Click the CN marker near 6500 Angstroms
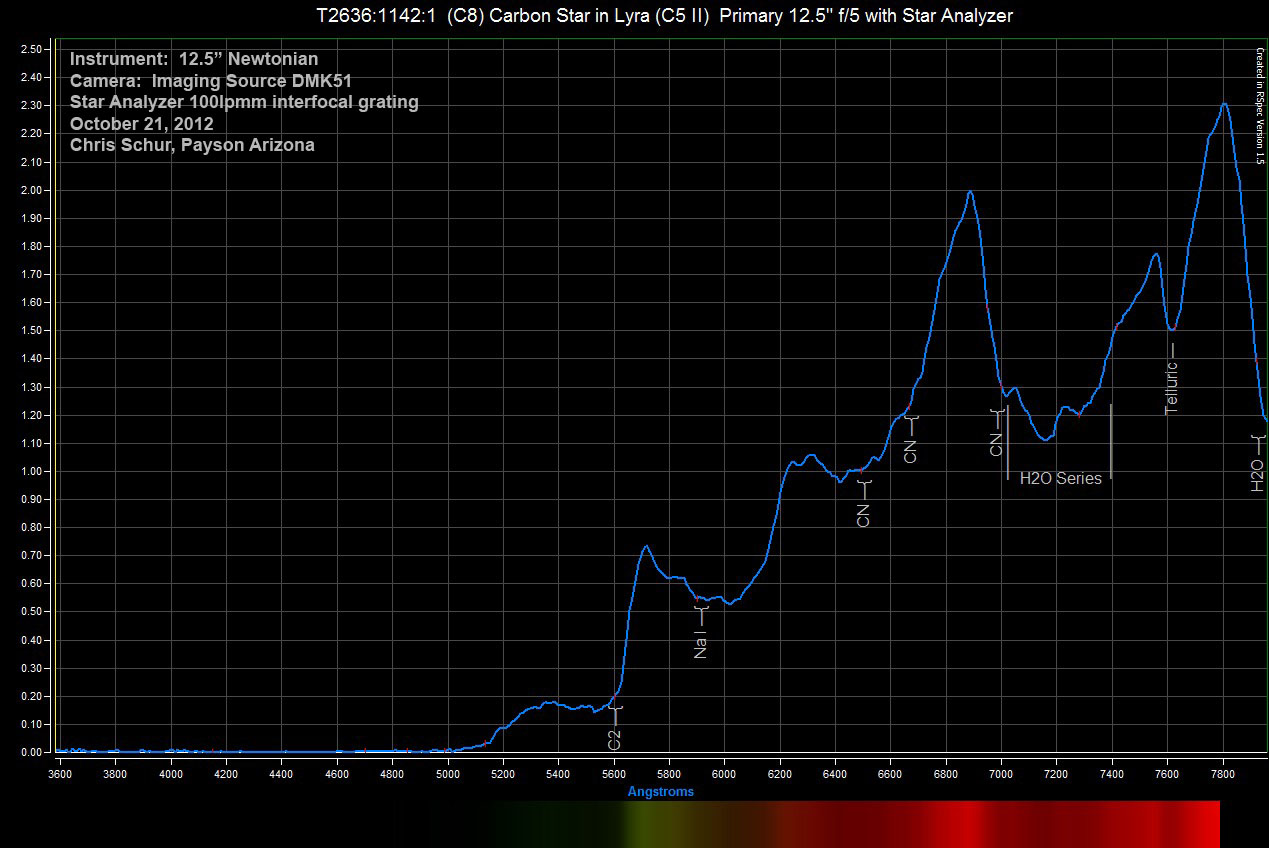The image size is (1269, 848). (x=863, y=506)
